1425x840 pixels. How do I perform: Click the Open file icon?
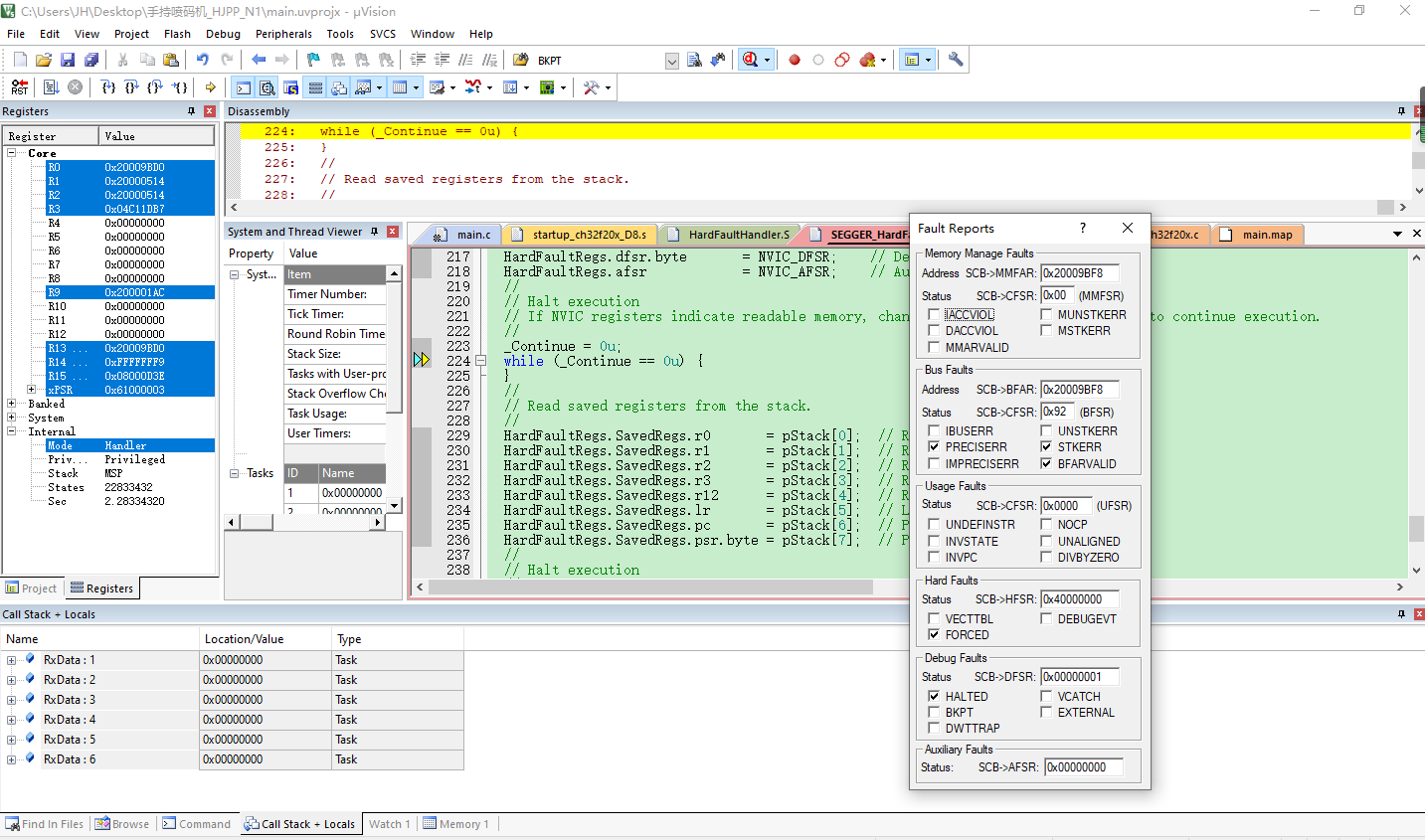[x=44, y=60]
